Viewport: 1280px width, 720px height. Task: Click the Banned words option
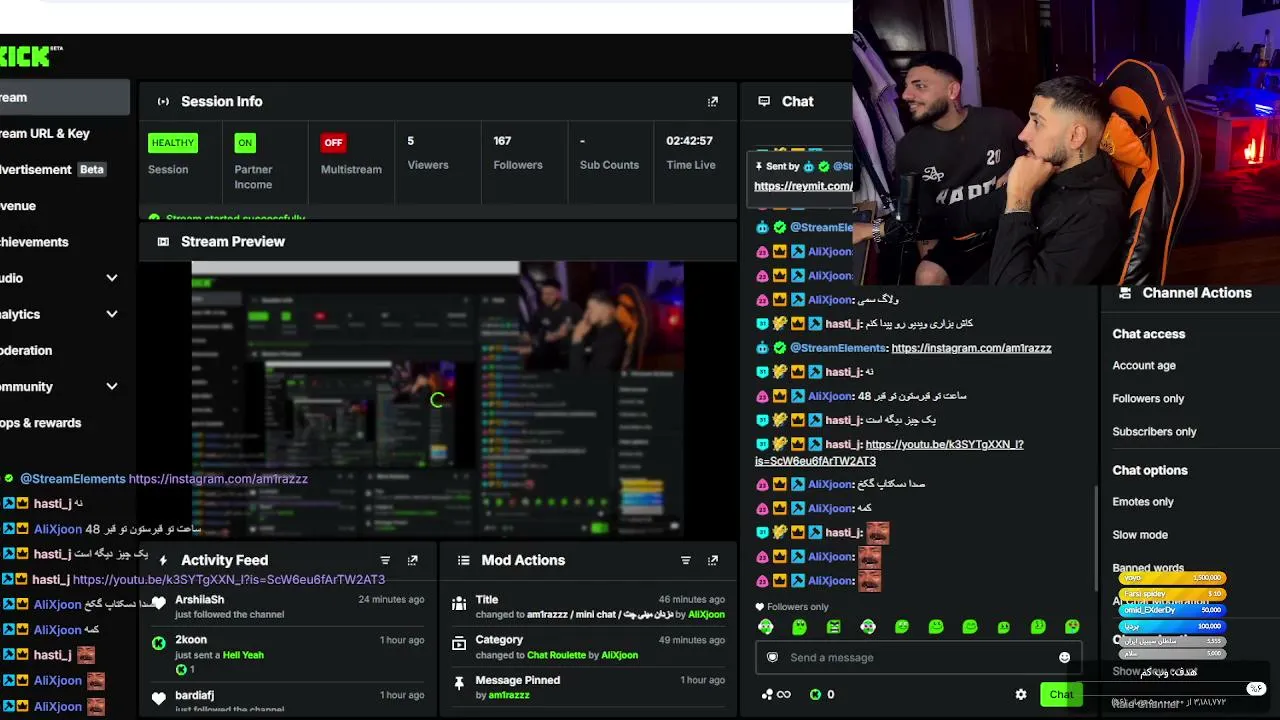(1148, 567)
